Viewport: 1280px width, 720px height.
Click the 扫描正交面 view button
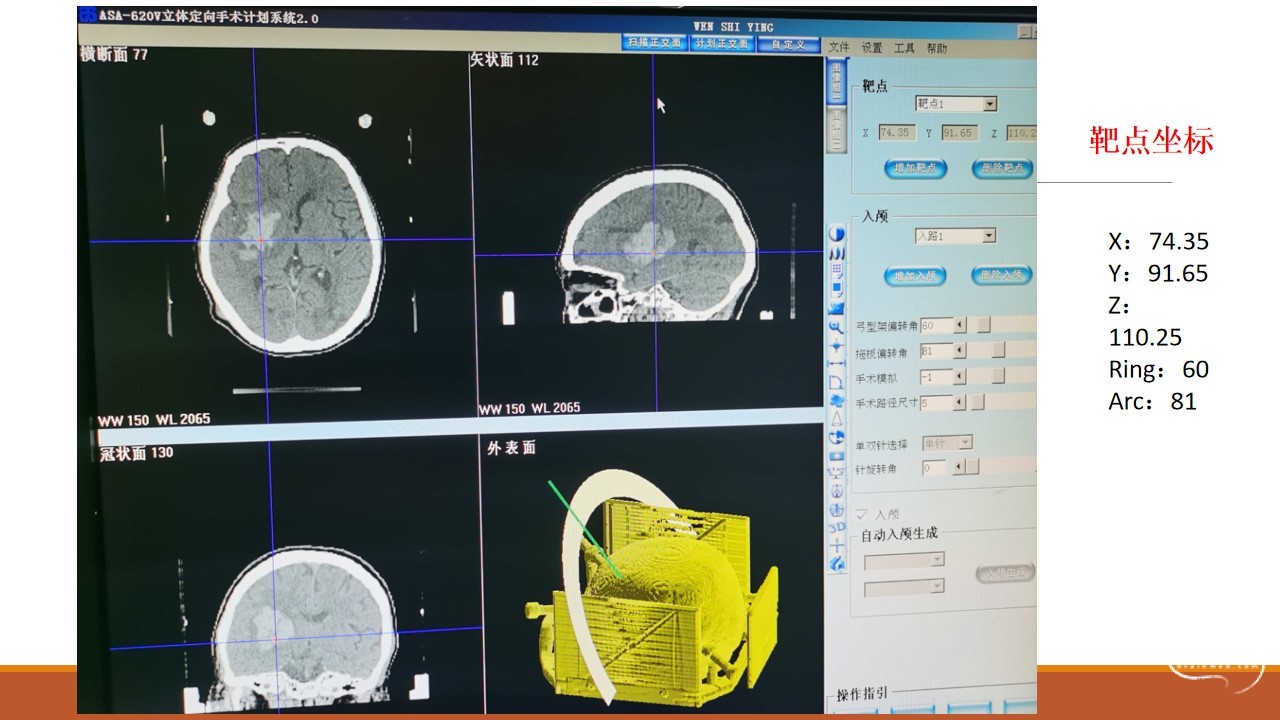[653, 43]
